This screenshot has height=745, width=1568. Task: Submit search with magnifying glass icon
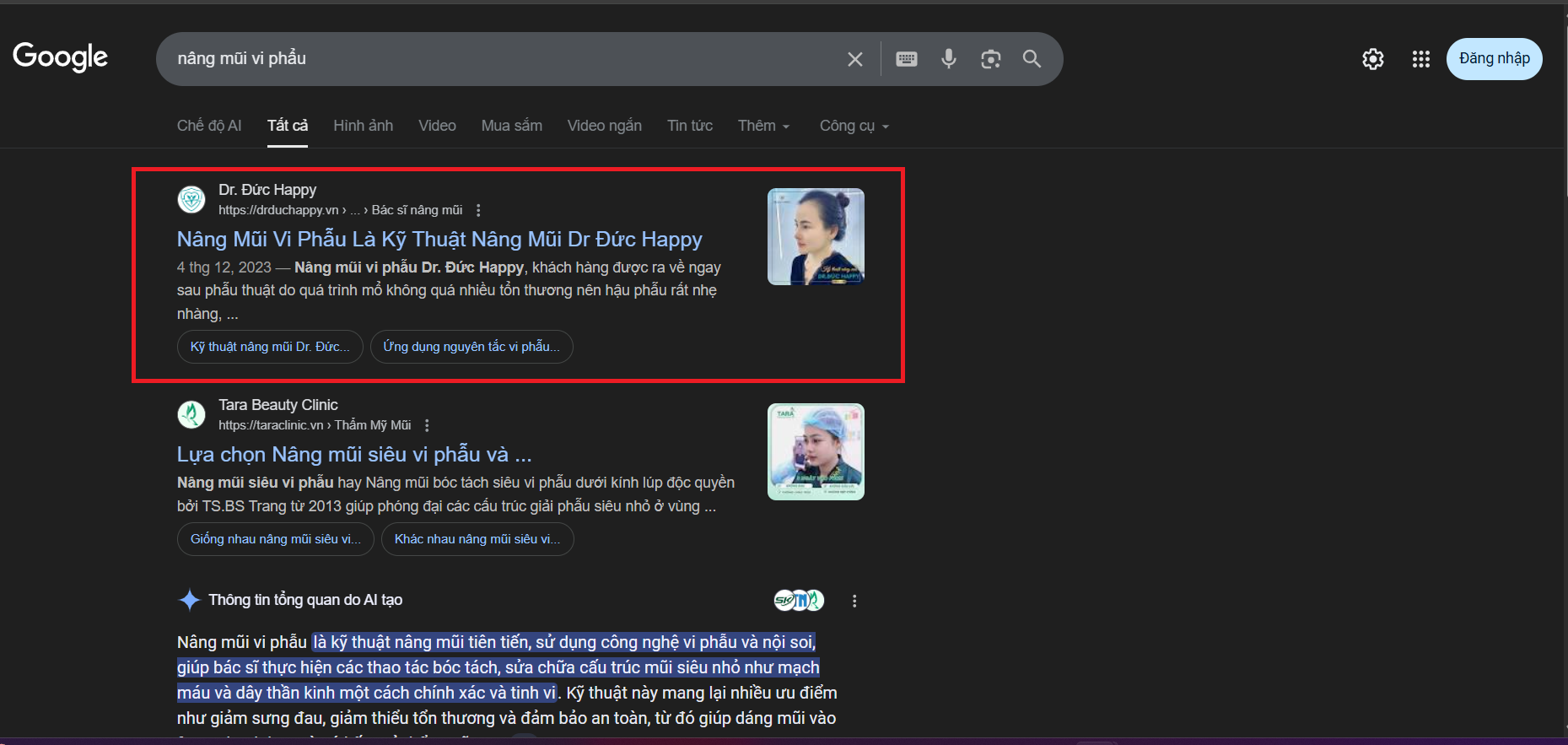tap(1032, 59)
